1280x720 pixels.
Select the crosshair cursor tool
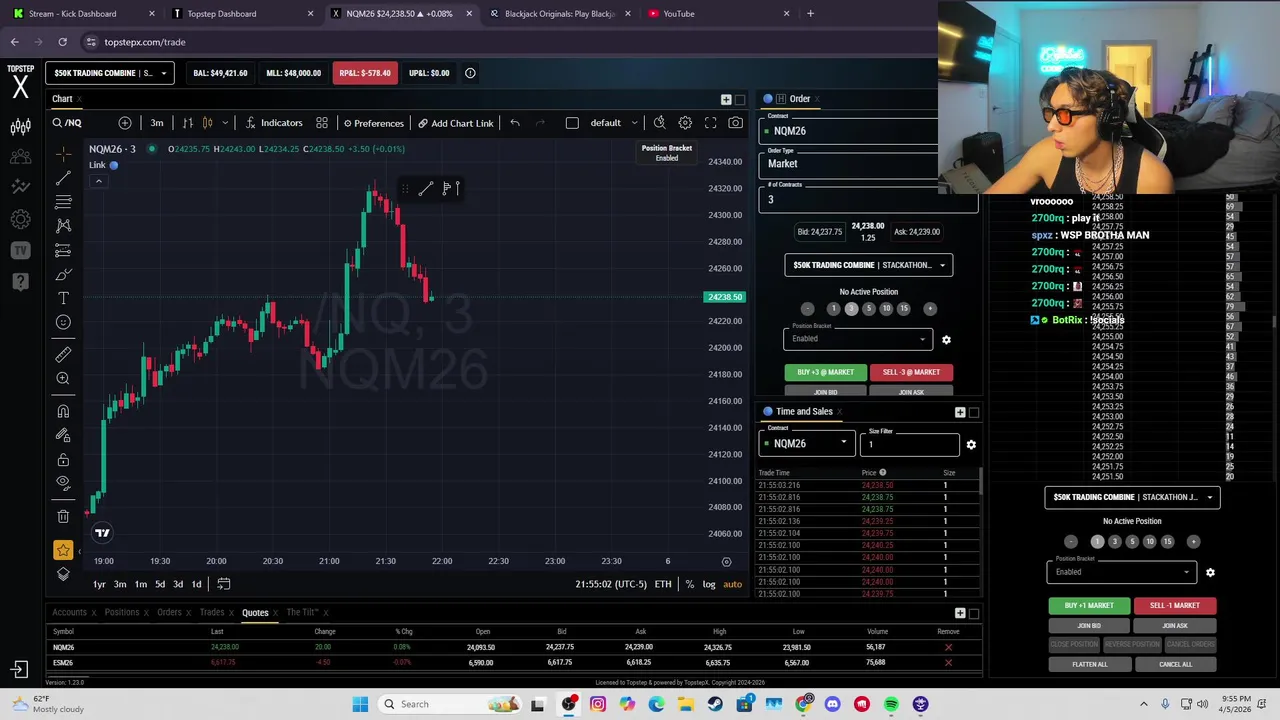[x=63, y=154]
